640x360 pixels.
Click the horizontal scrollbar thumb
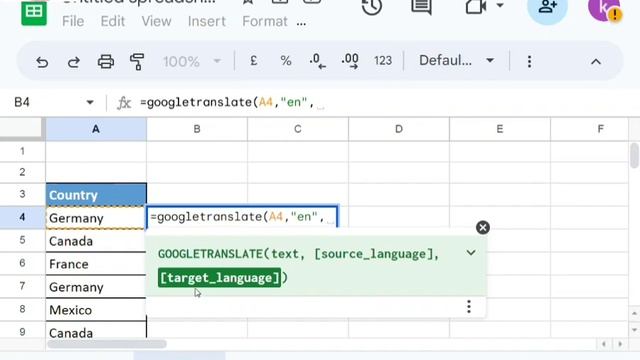click(x=107, y=344)
